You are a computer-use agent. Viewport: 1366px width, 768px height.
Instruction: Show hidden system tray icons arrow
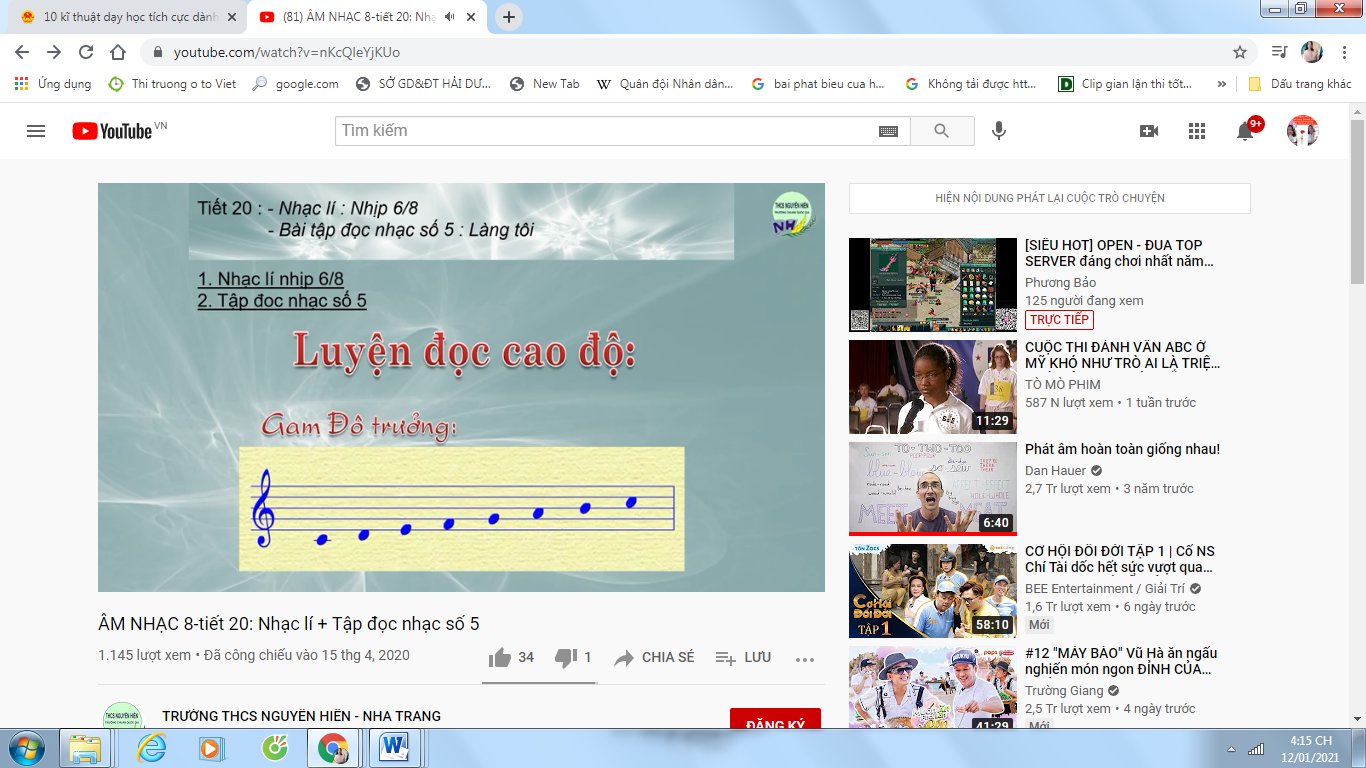point(1231,748)
